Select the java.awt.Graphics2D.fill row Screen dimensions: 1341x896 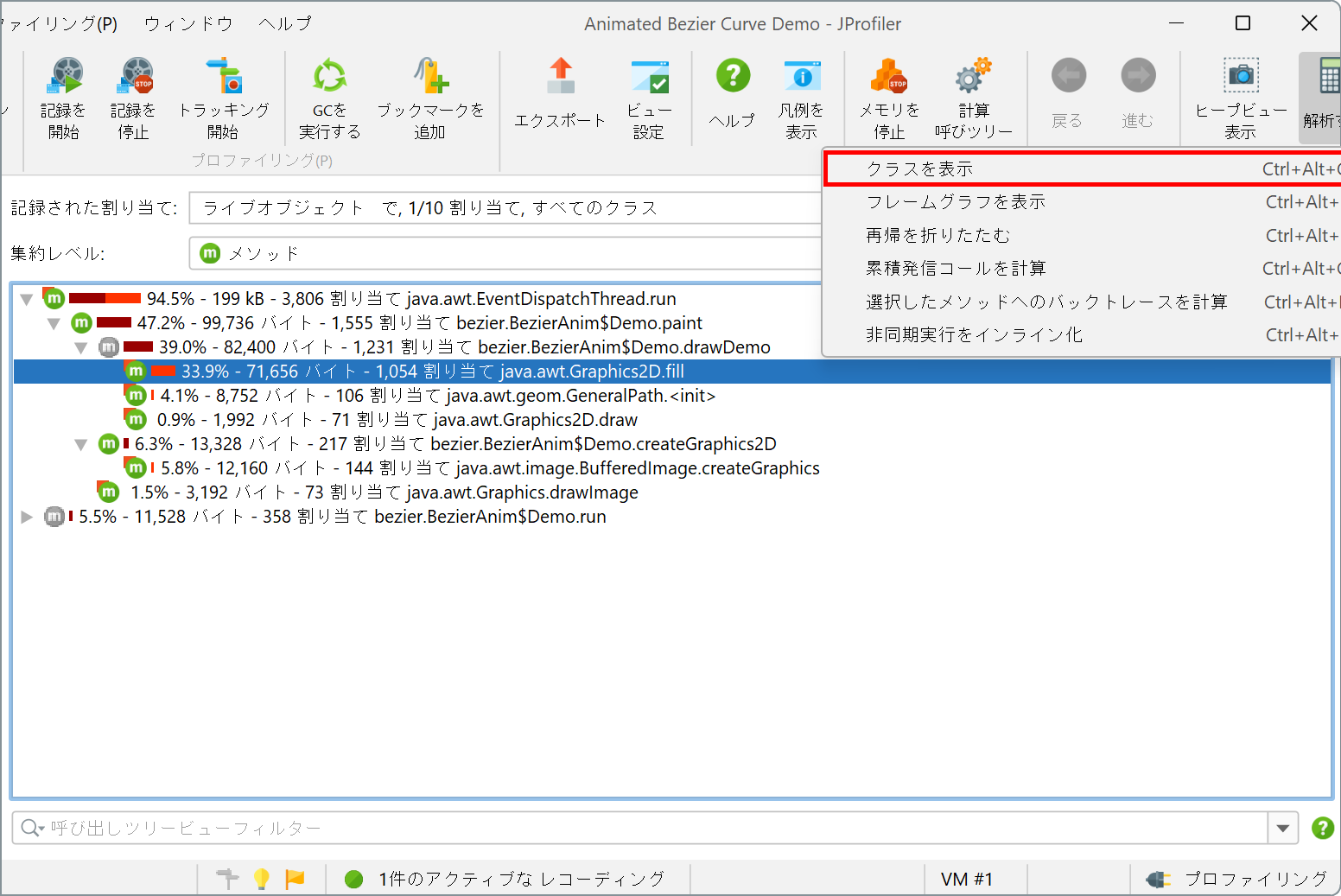coord(672,372)
